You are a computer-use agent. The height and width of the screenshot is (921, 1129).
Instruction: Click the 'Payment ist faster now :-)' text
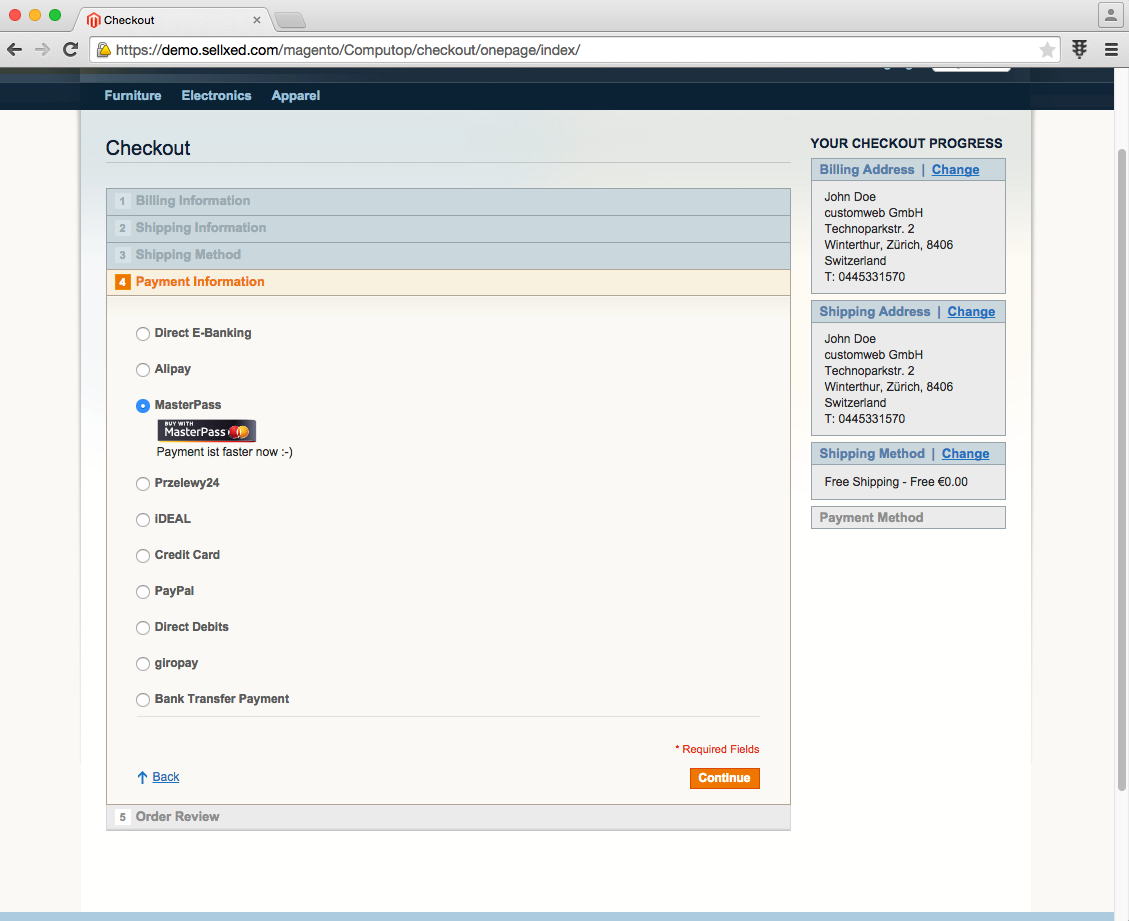coord(225,452)
